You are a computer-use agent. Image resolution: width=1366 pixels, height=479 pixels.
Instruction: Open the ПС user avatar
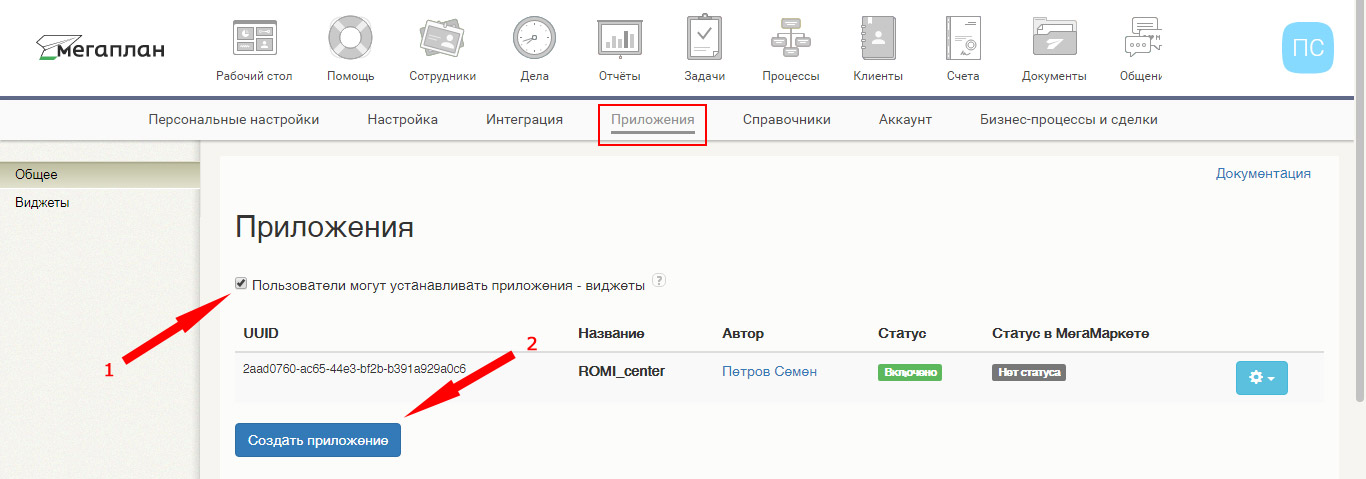pos(1308,47)
